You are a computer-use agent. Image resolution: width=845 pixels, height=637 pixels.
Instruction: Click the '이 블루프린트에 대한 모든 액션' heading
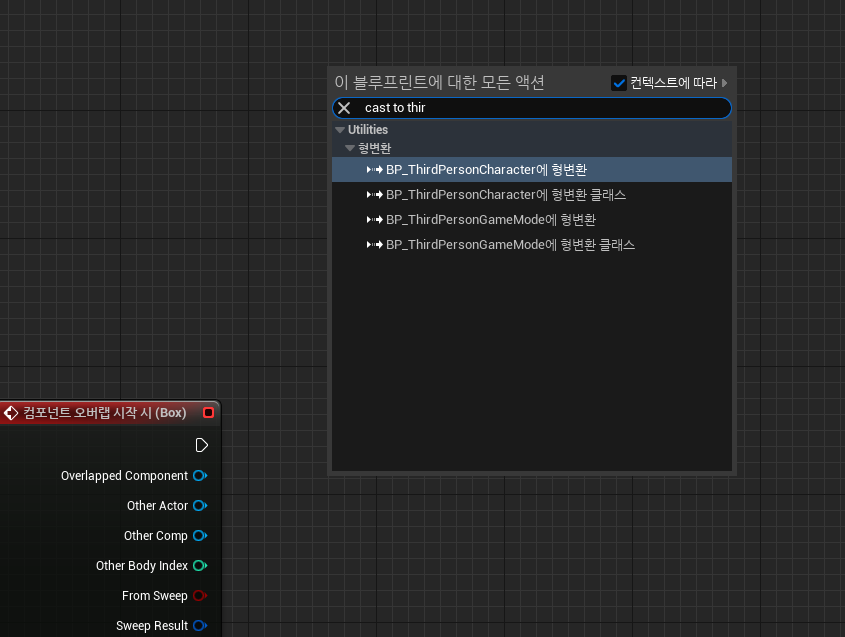click(439, 82)
